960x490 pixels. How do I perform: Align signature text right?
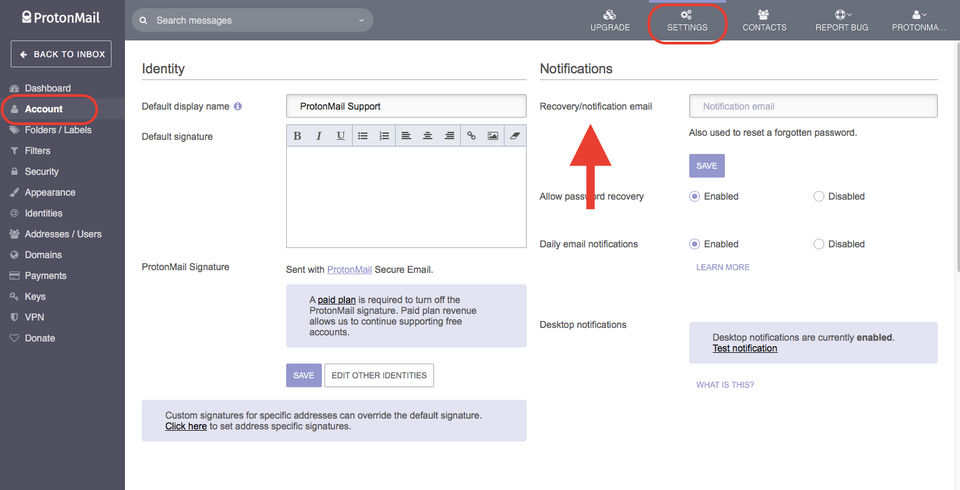449,136
